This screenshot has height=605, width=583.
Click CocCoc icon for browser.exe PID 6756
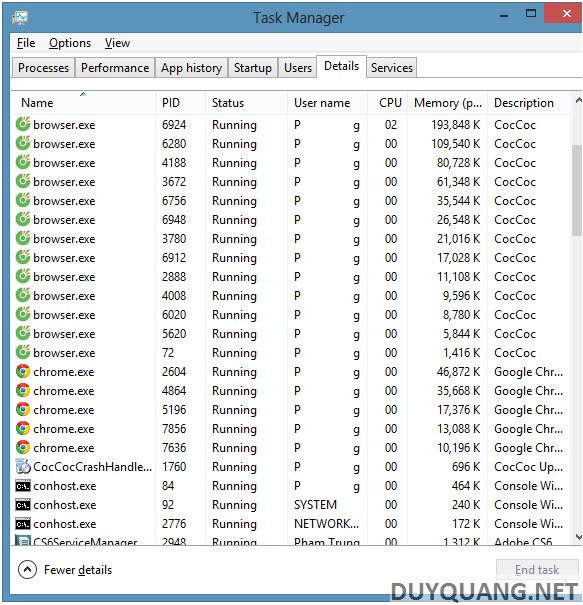23,200
